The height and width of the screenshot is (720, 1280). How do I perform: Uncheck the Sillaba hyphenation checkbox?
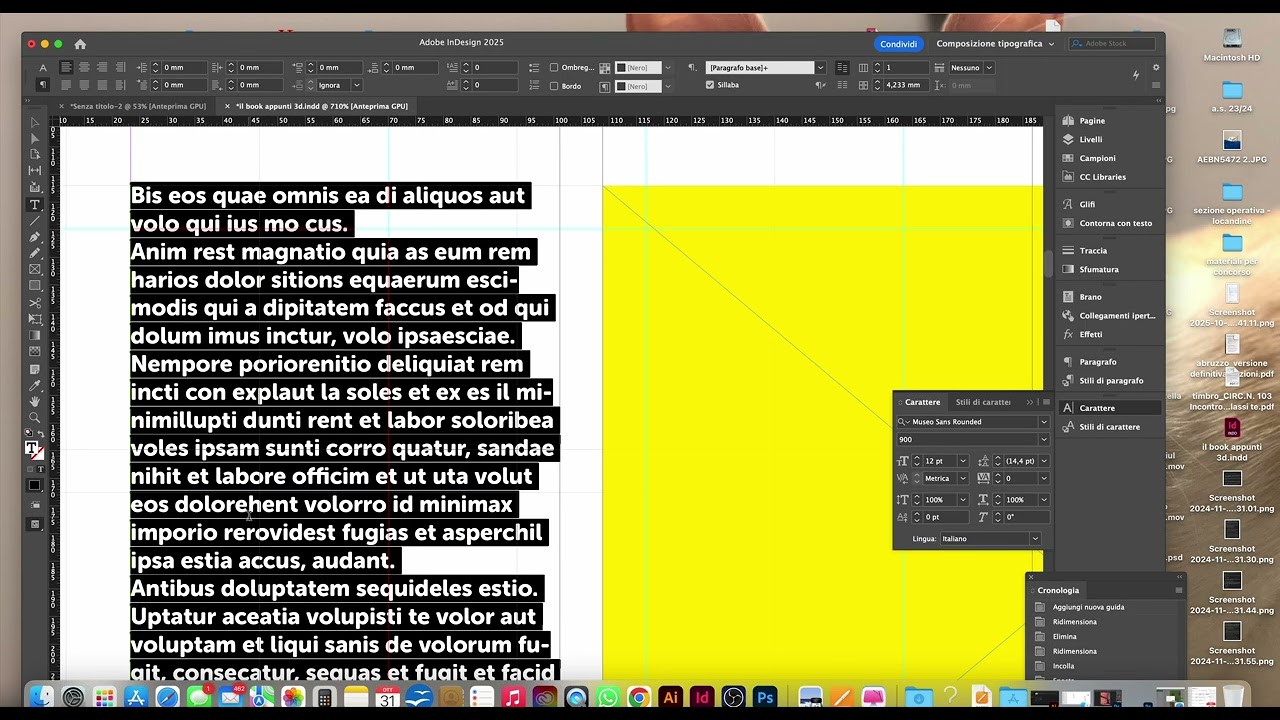[710, 85]
